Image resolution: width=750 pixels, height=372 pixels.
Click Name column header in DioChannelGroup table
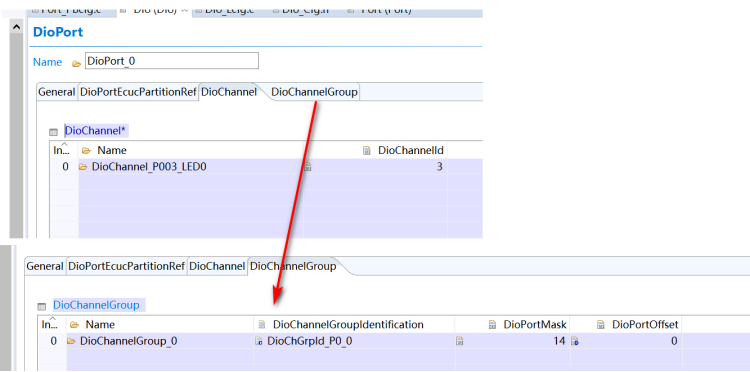point(100,325)
